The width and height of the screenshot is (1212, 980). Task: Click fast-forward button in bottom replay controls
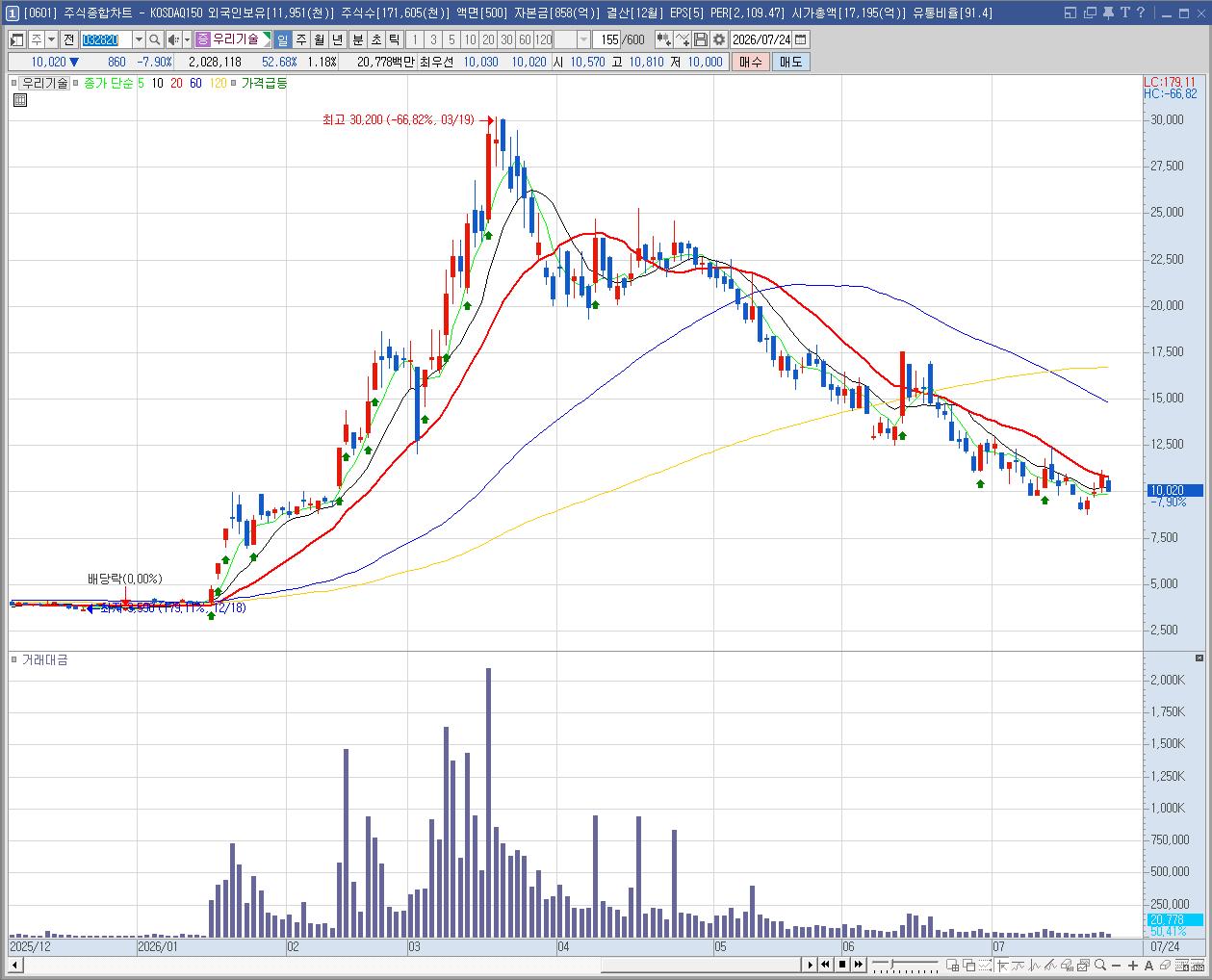click(858, 965)
